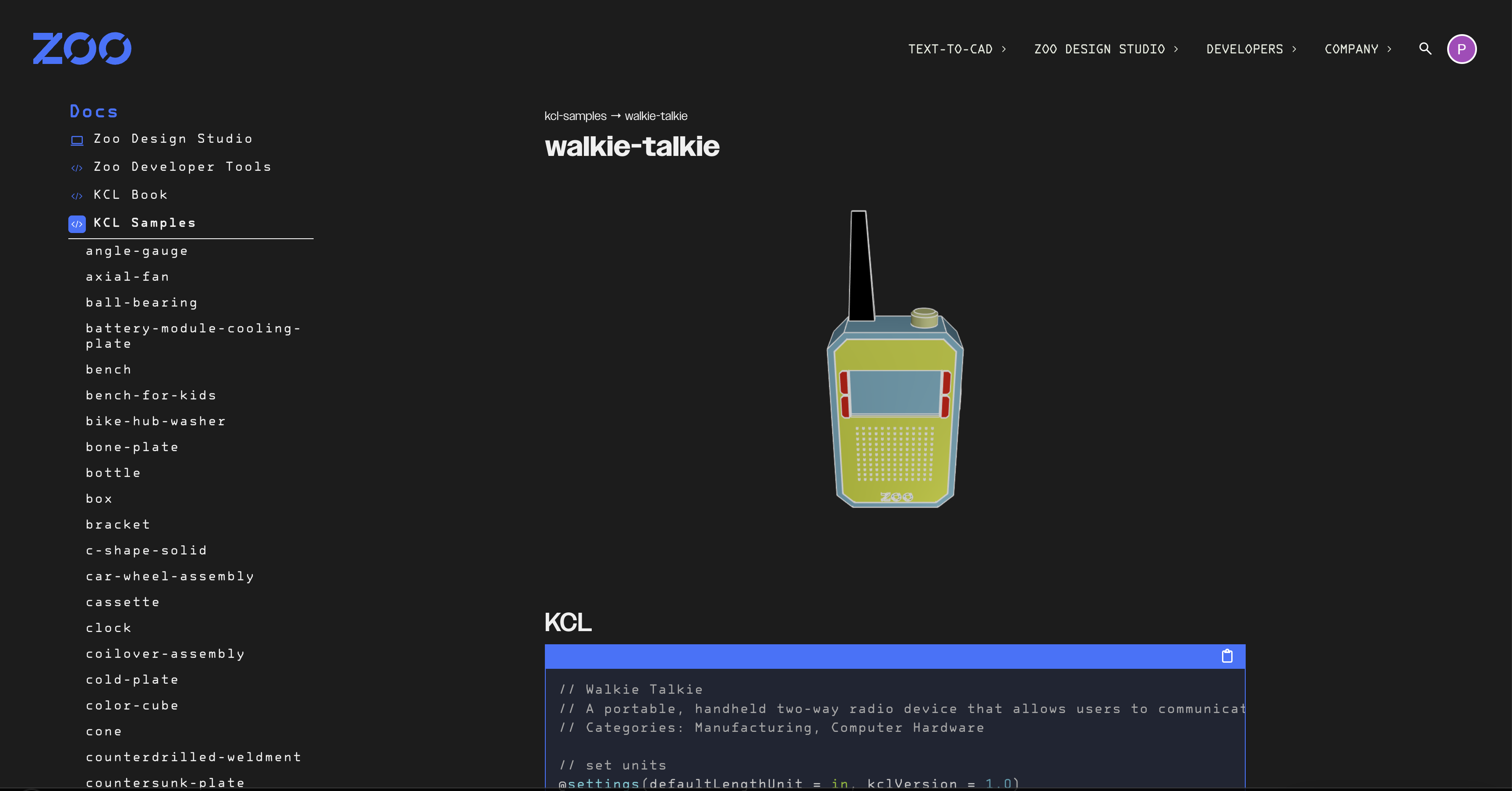Select the bike-hub-washer sample
Image resolution: width=1512 pixels, height=791 pixels.
(x=155, y=421)
